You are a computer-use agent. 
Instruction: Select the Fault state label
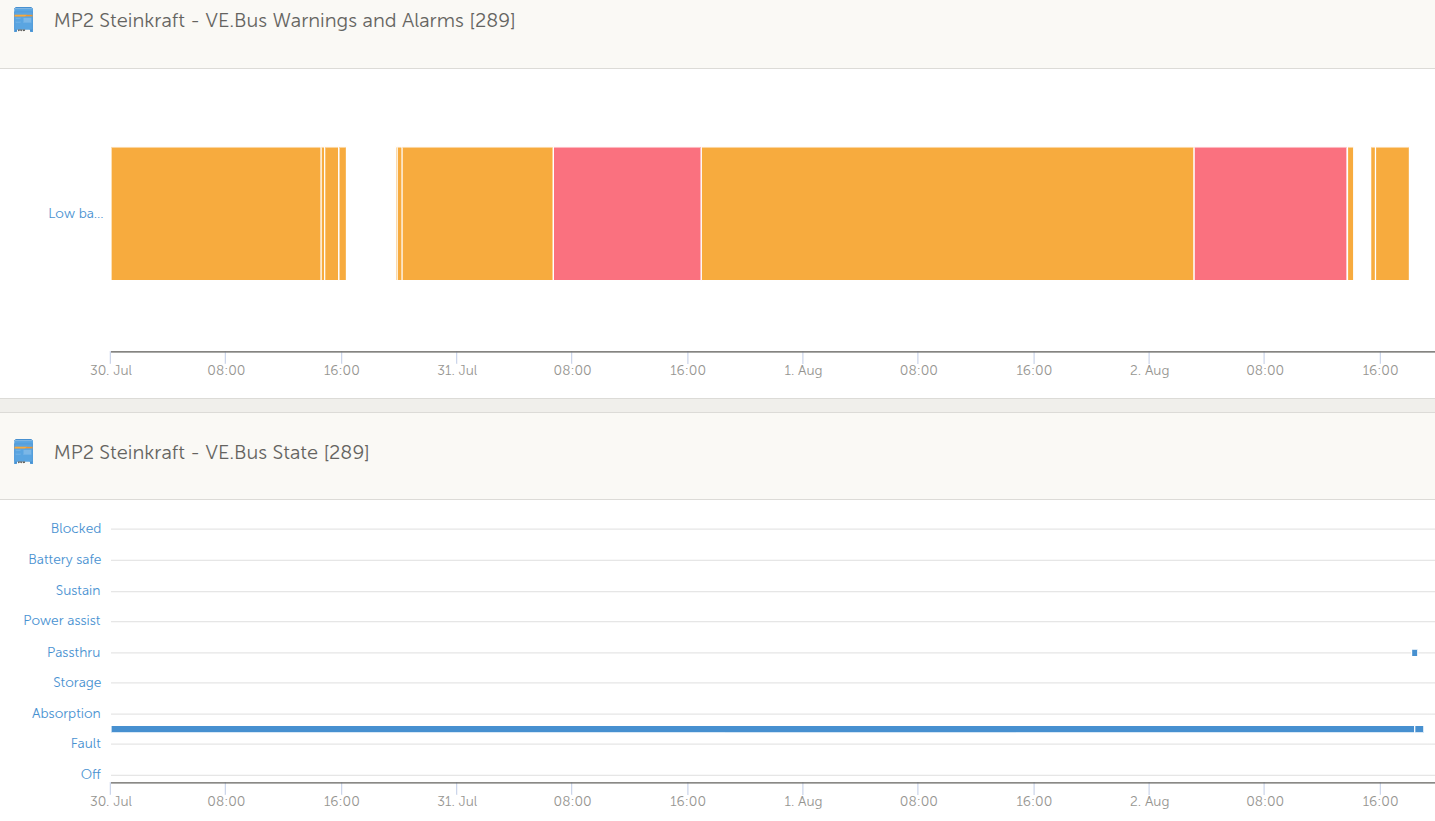point(86,743)
